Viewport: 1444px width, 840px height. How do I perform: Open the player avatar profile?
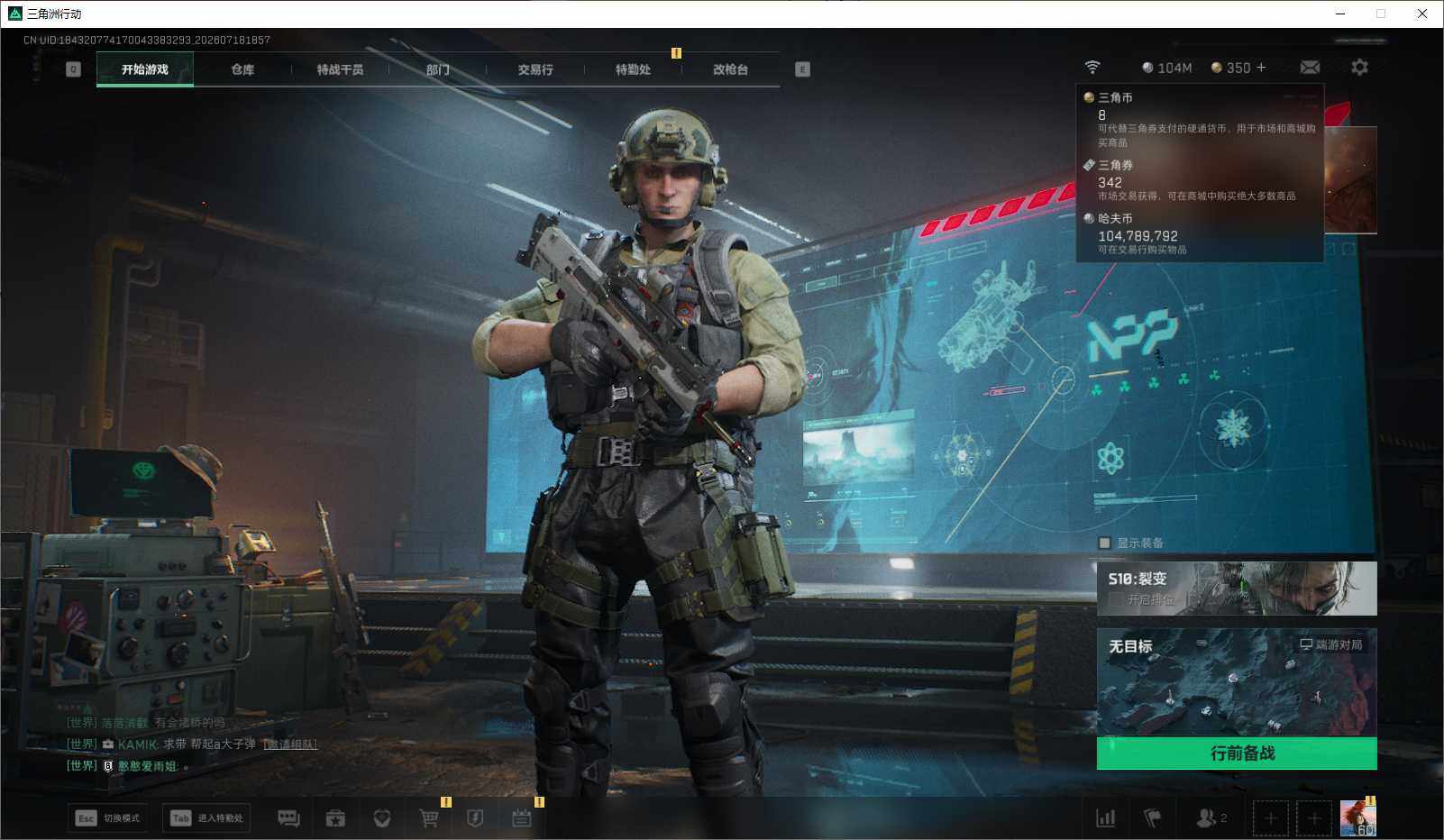pos(1358,818)
